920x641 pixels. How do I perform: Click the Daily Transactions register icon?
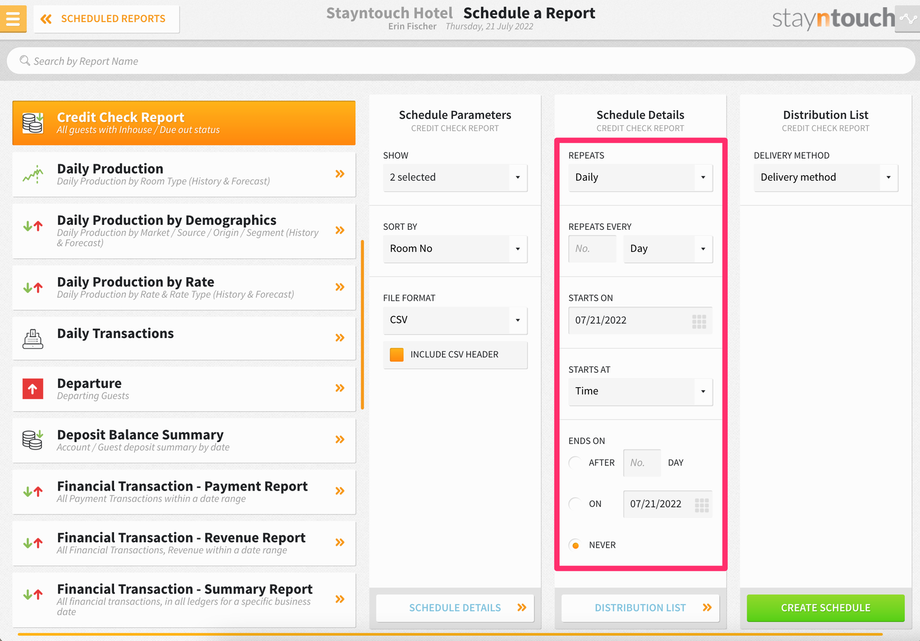(x=33, y=339)
